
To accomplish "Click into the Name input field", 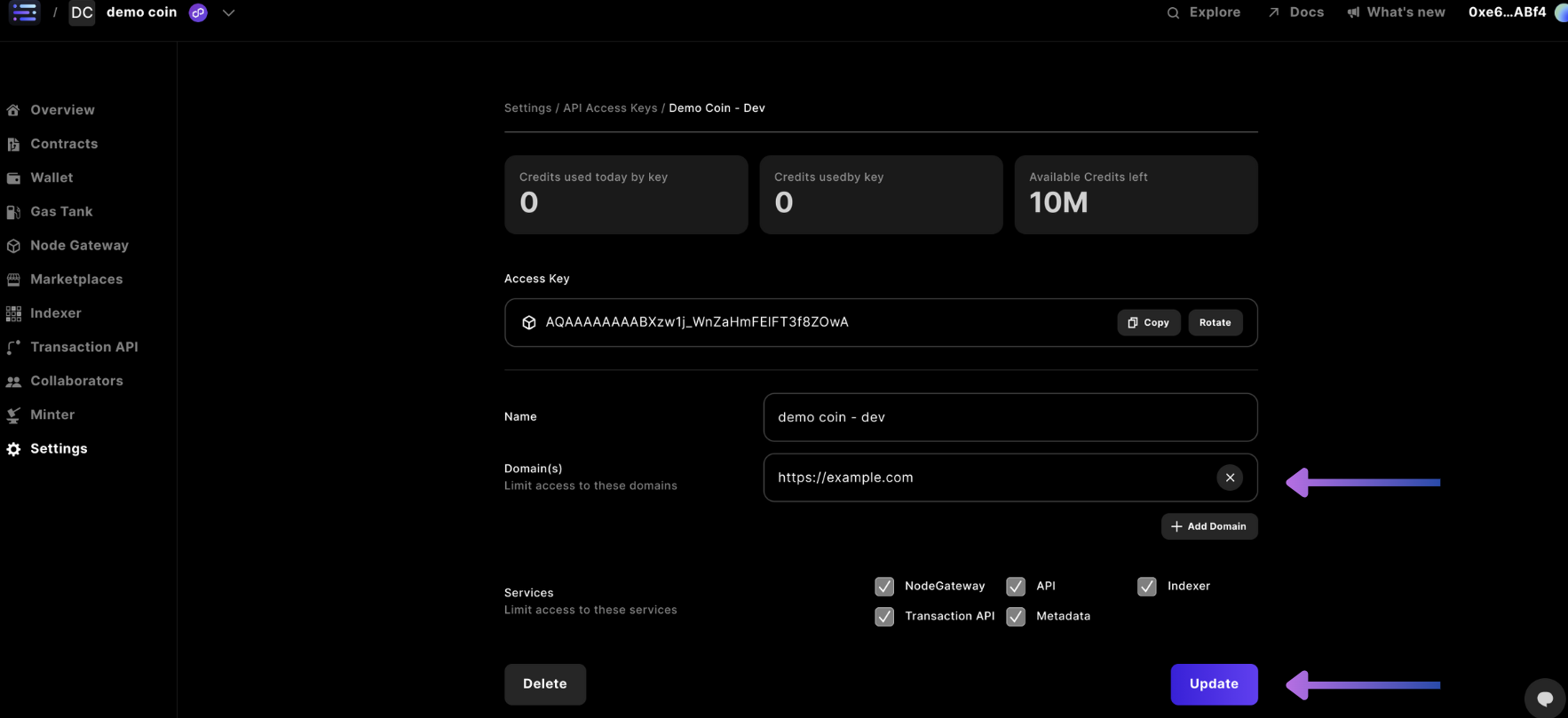I will (1010, 417).
